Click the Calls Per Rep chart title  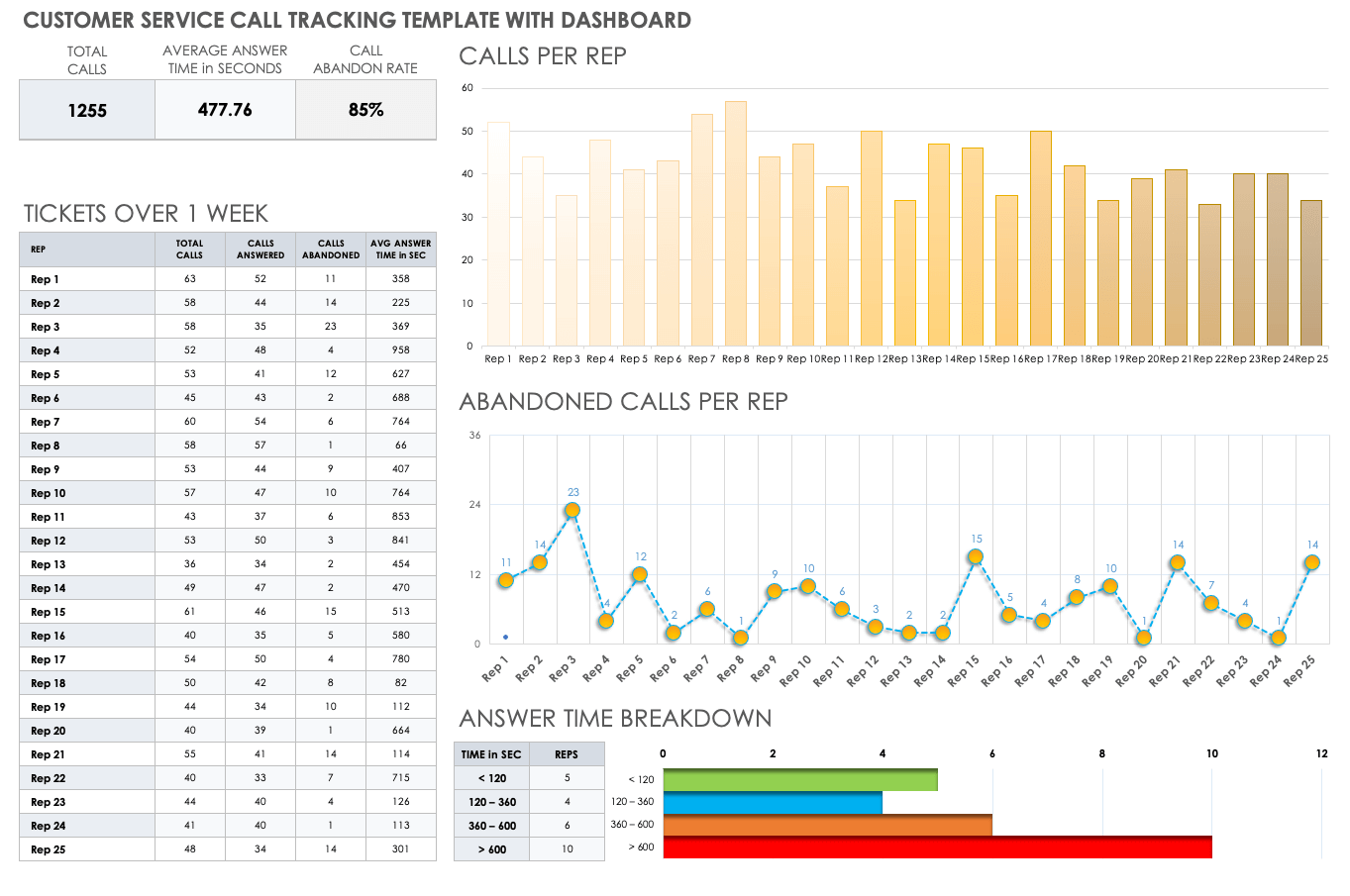click(543, 56)
